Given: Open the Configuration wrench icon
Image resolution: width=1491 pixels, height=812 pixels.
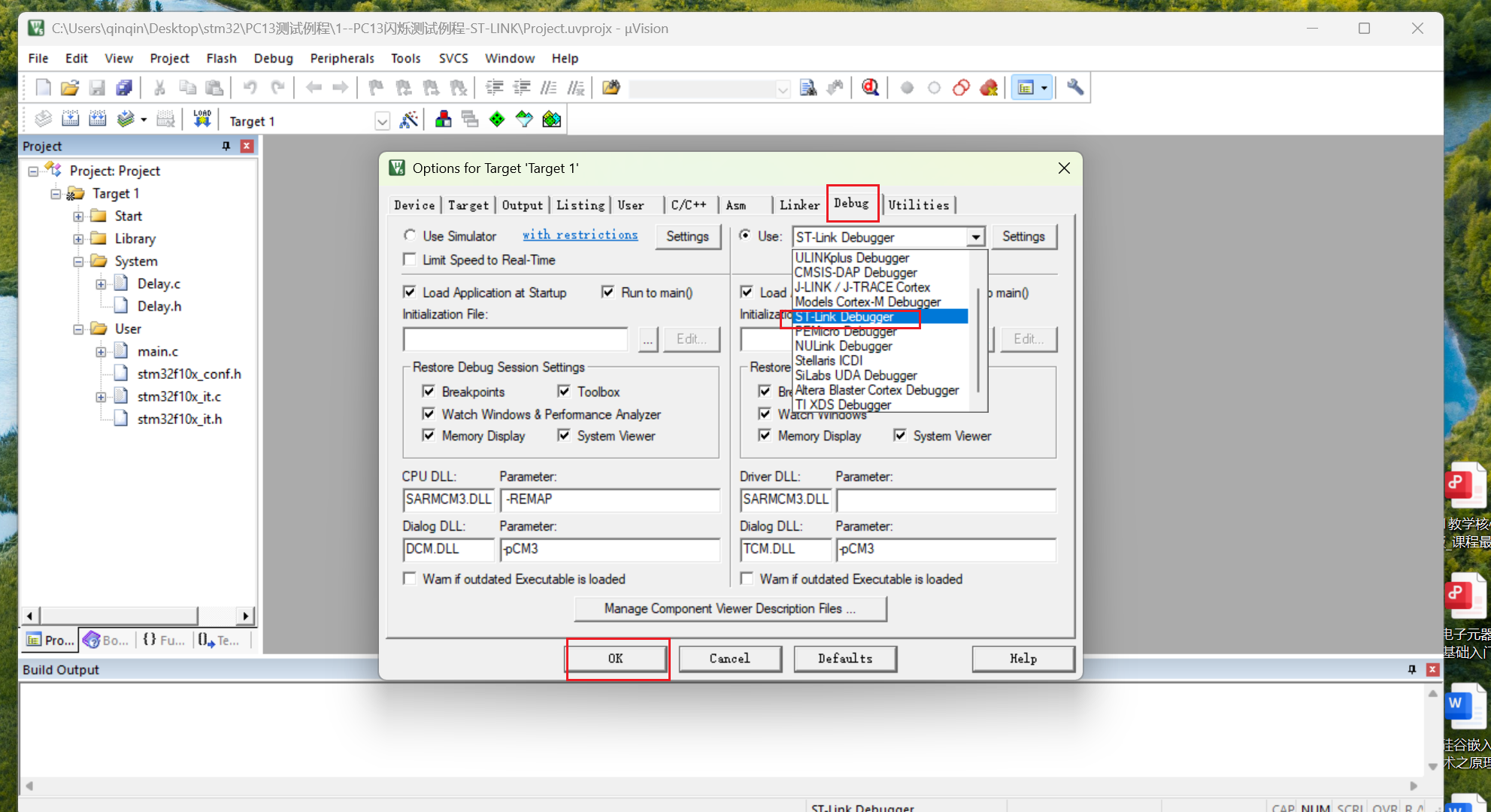Looking at the screenshot, I should pos(1075,87).
